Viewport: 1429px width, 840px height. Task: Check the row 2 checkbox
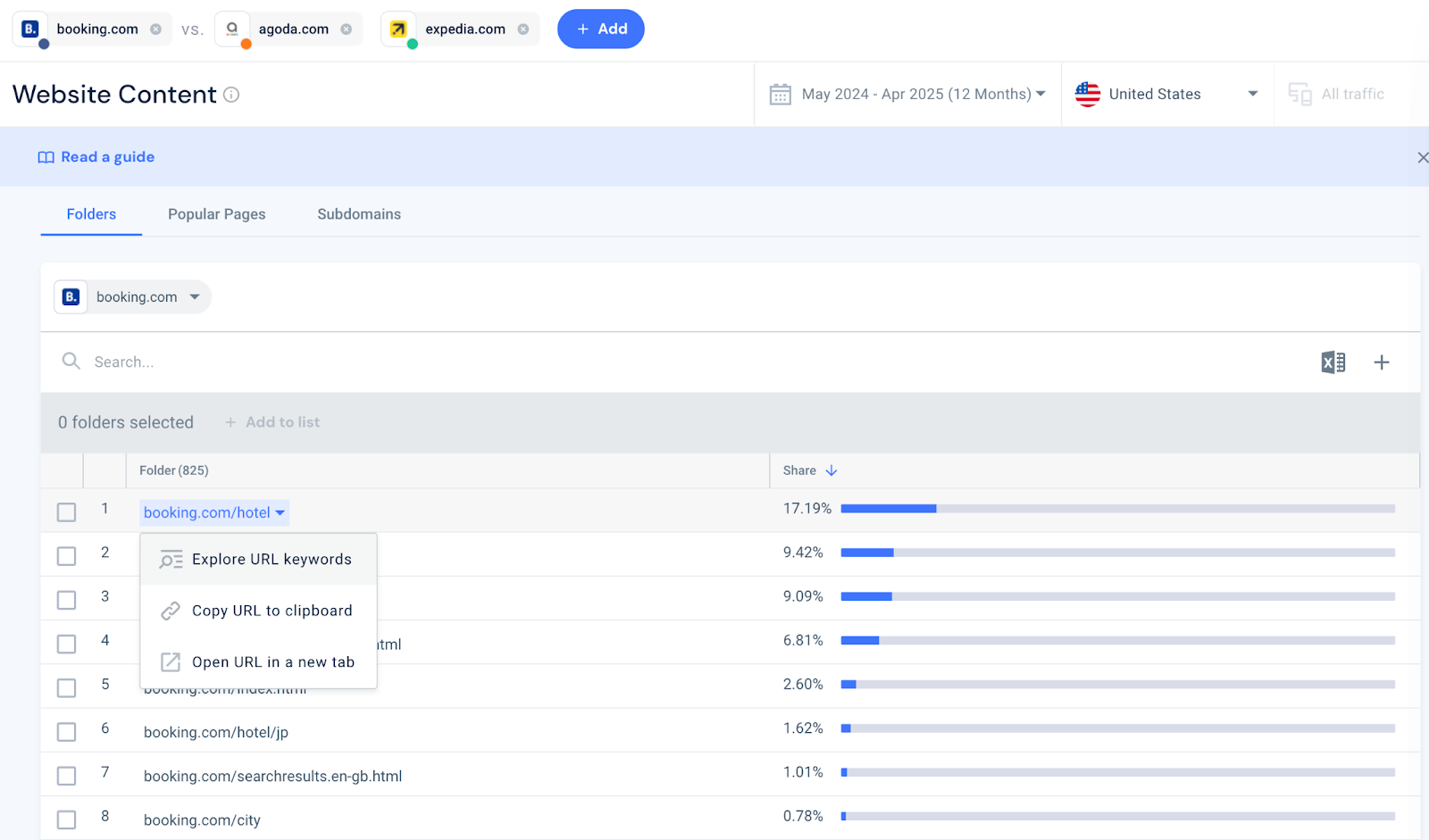pyautogui.click(x=67, y=556)
